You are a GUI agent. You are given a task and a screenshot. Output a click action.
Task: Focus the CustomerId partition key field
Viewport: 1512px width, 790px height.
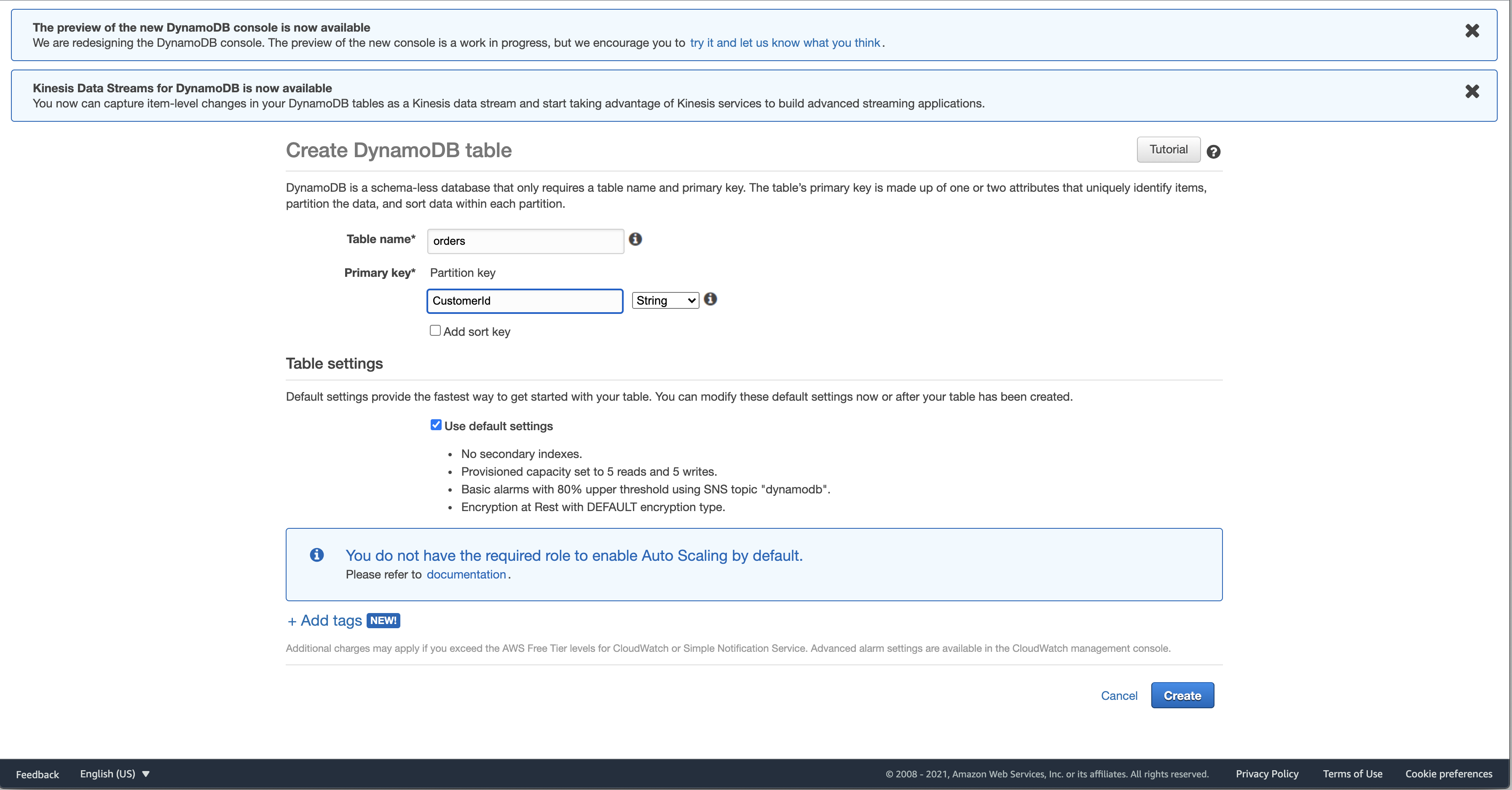[525, 301]
